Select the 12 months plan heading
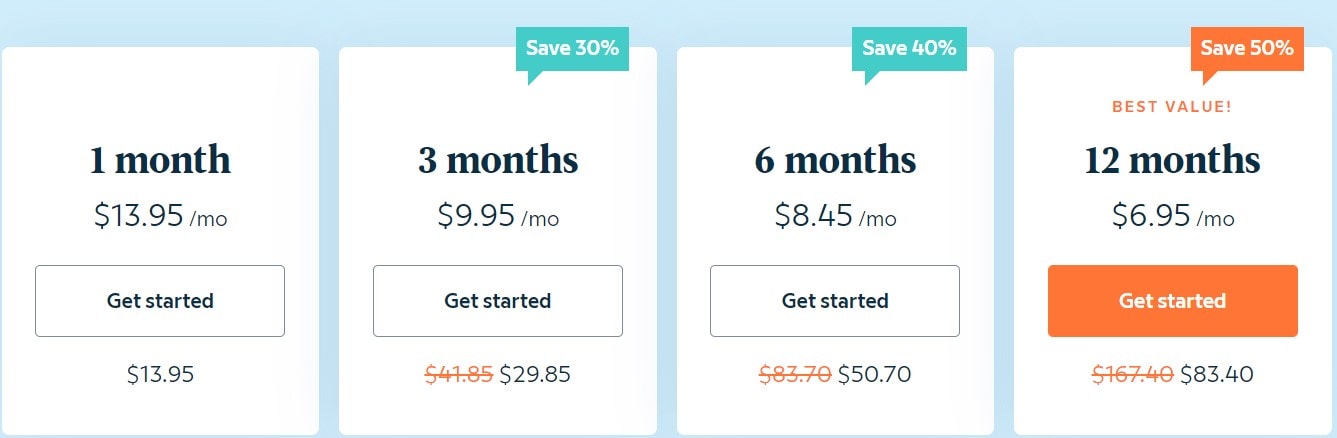Screen dimensions: 1337x438 tap(1172, 160)
